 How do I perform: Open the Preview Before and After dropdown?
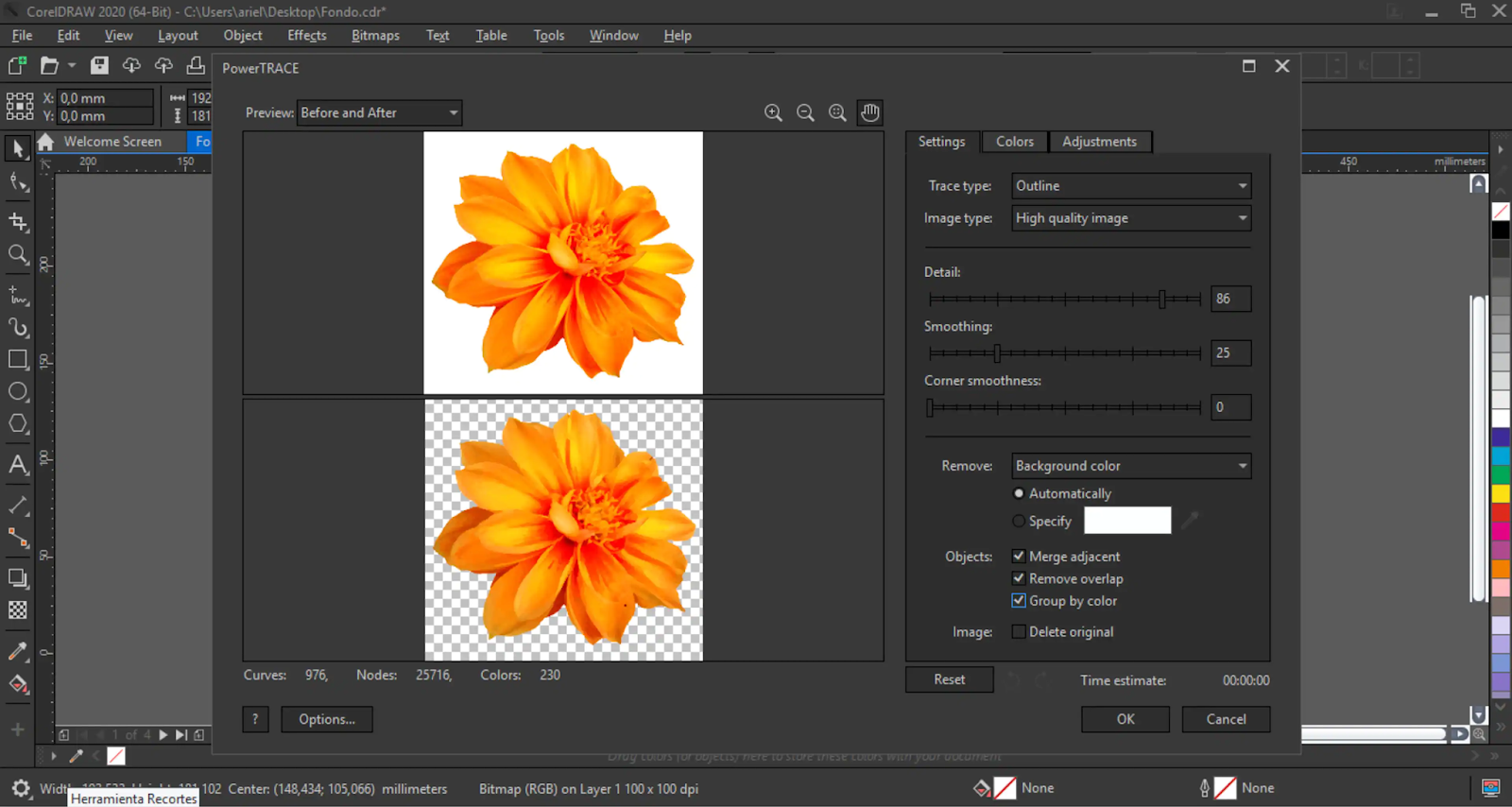[379, 112]
